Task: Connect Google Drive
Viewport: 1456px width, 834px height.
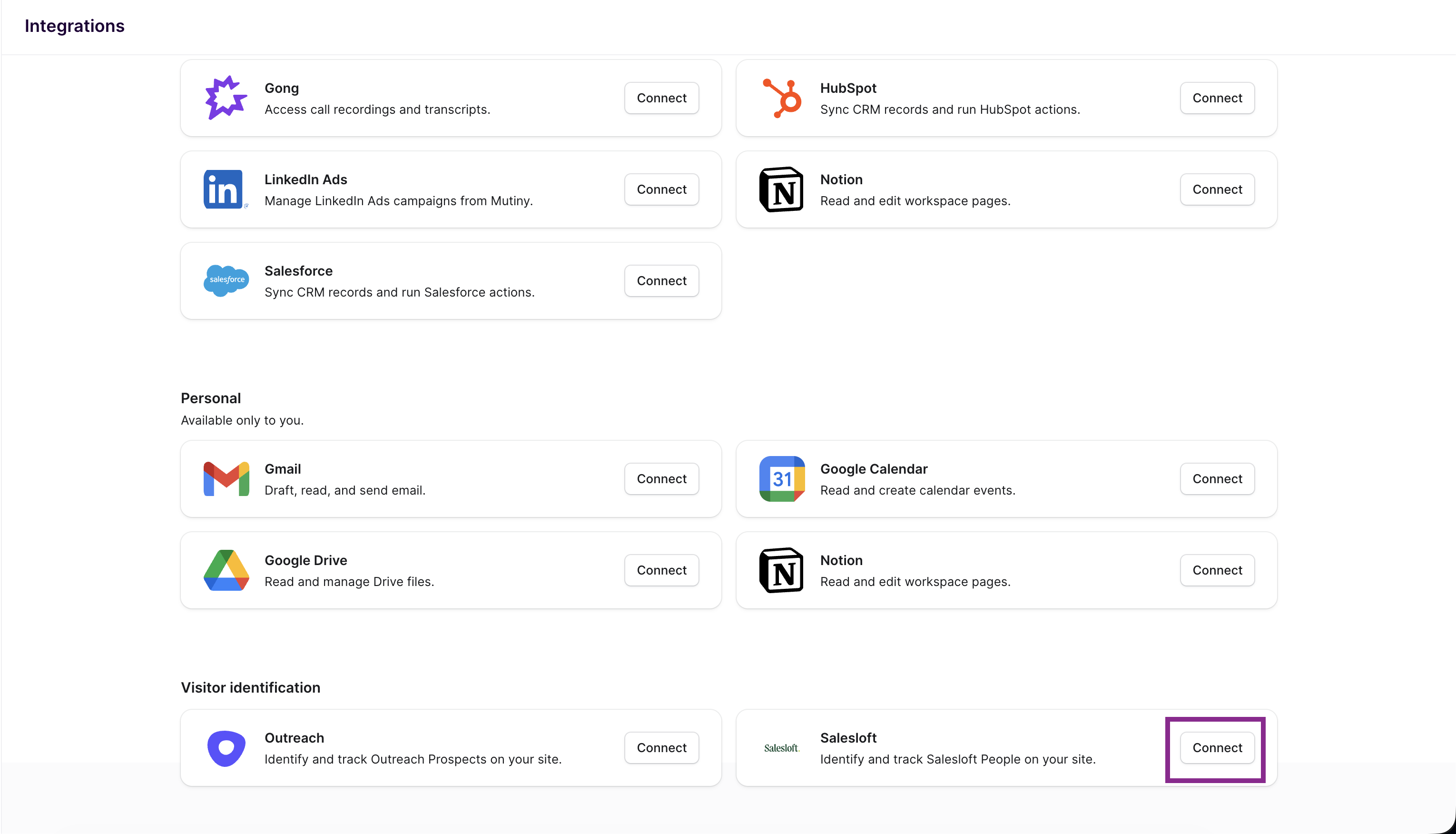Action: [661, 570]
